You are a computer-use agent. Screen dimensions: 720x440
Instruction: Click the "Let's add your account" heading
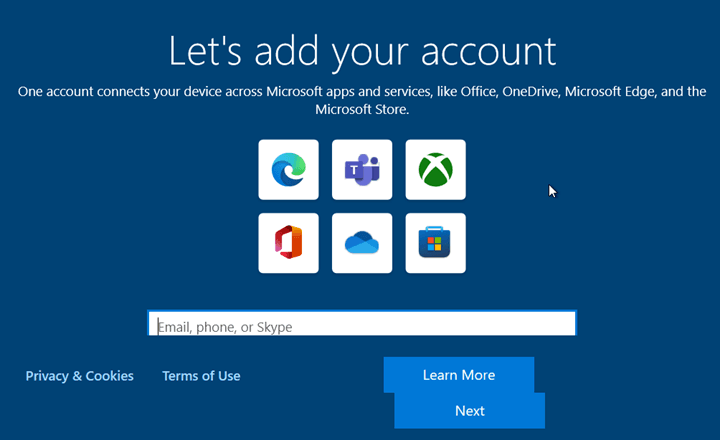tap(362, 52)
